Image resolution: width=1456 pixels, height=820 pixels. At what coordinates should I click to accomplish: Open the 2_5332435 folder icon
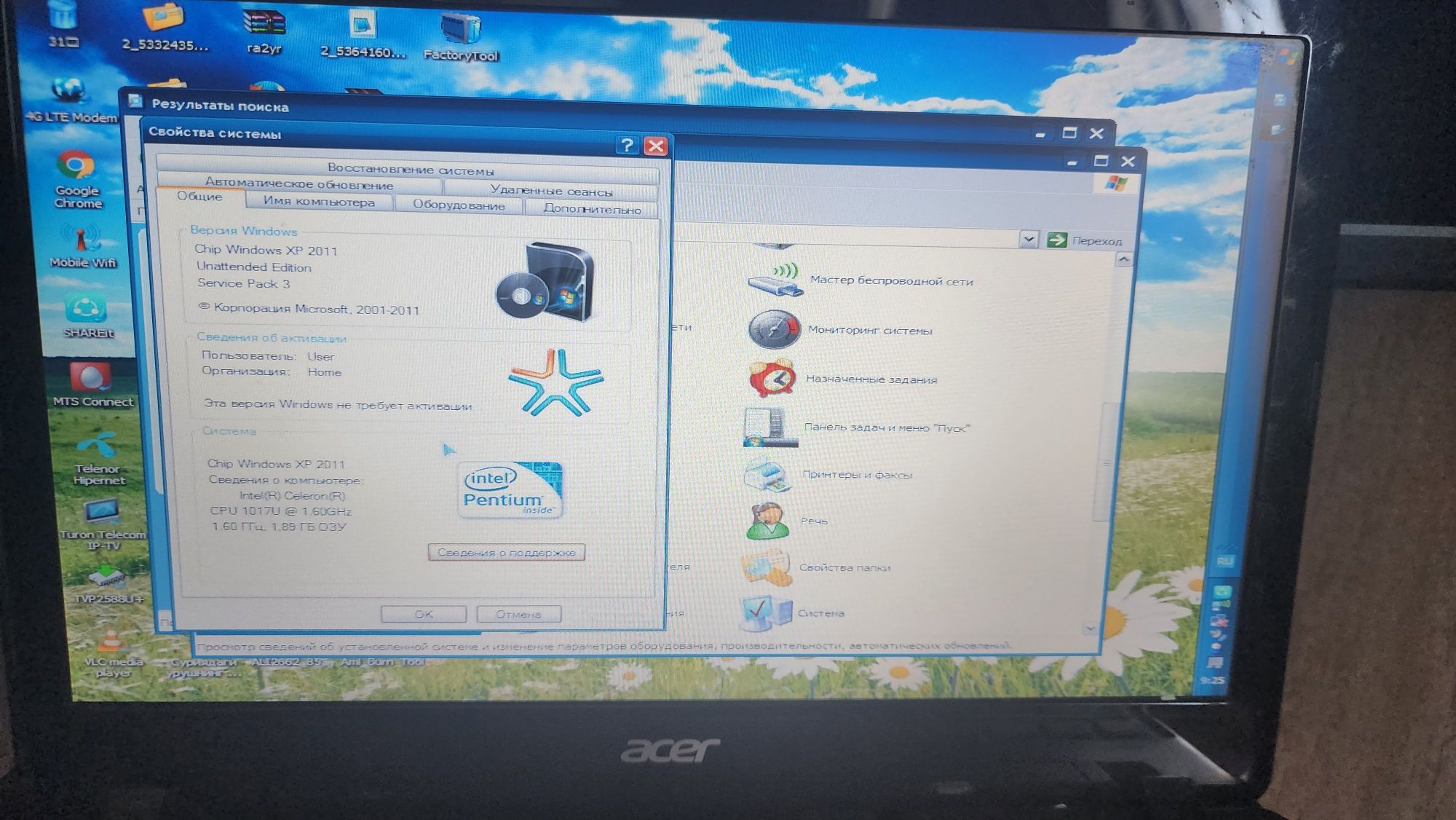point(165,28)
